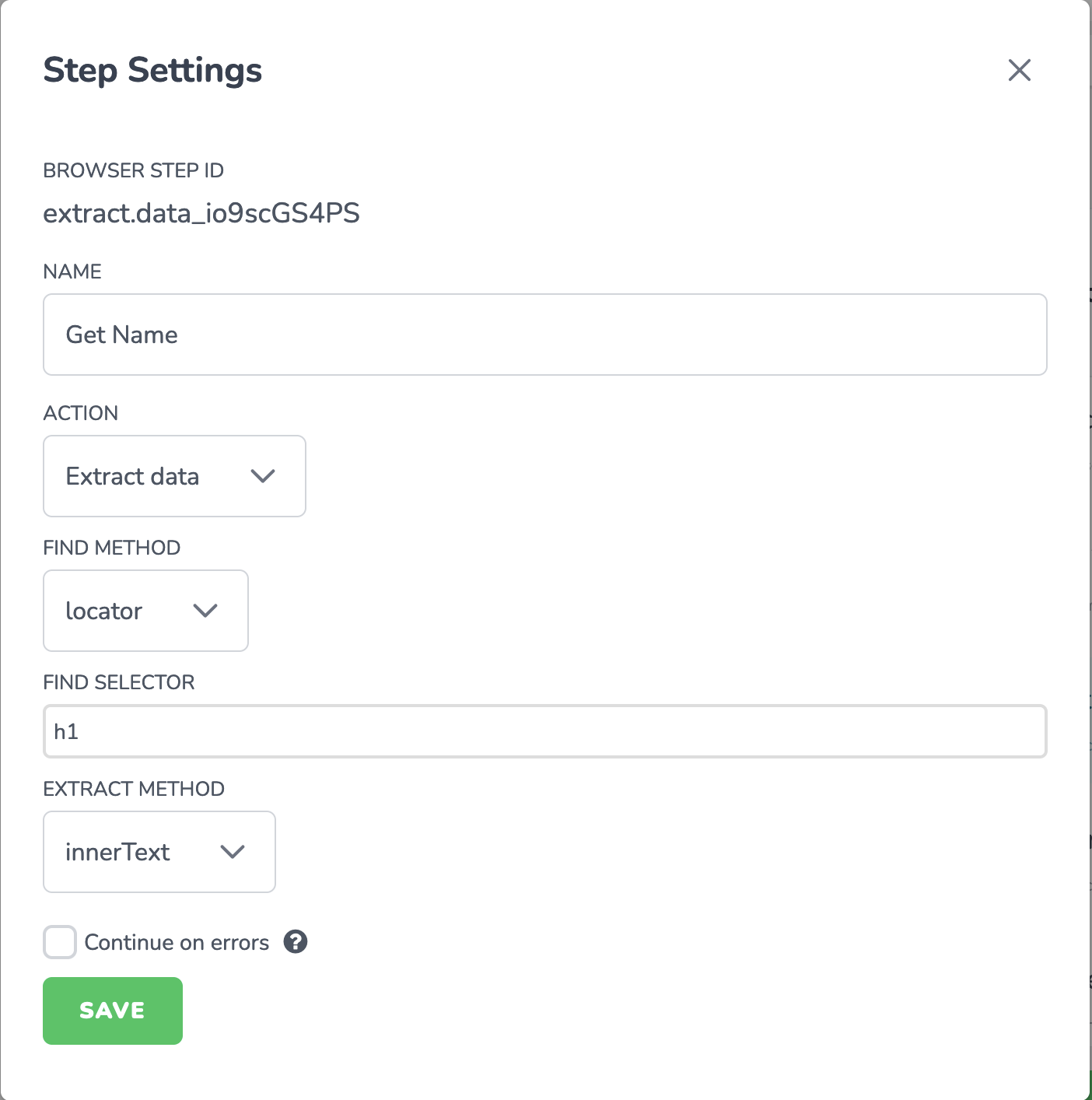The height and width of the screenshot is (1100, 1092).
Task: Click the FIND SELECTOR label
Action: pos(119,682)
